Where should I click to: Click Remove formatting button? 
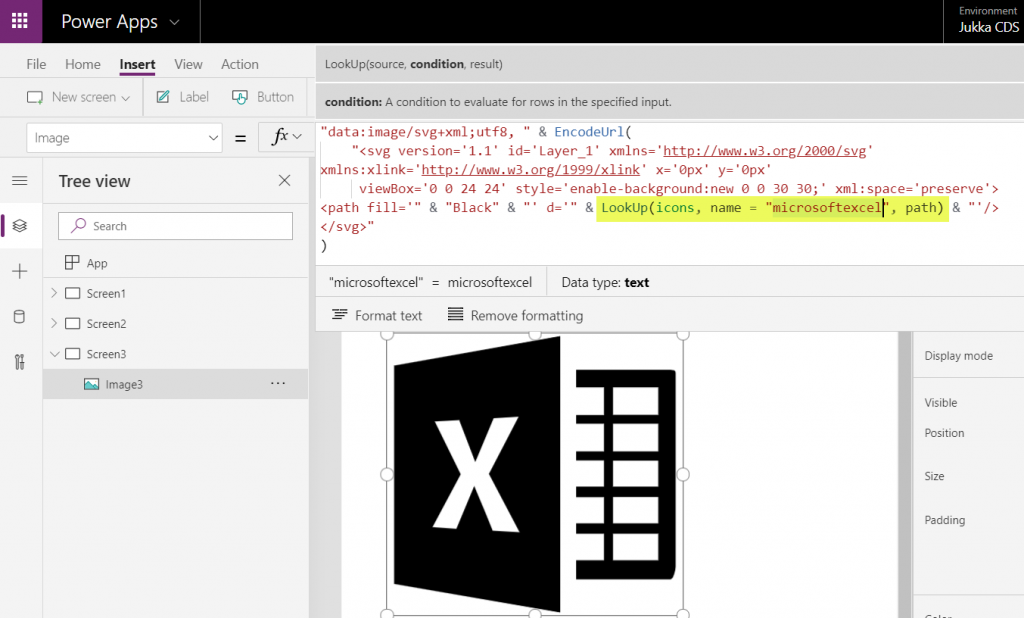(x=515, y=316)
